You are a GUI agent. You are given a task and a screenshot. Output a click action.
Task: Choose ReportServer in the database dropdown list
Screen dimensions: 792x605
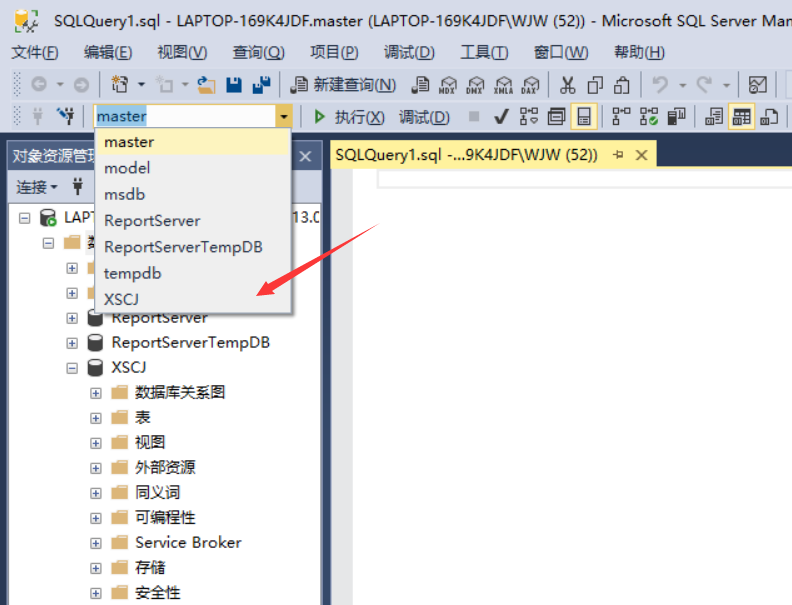192,221
